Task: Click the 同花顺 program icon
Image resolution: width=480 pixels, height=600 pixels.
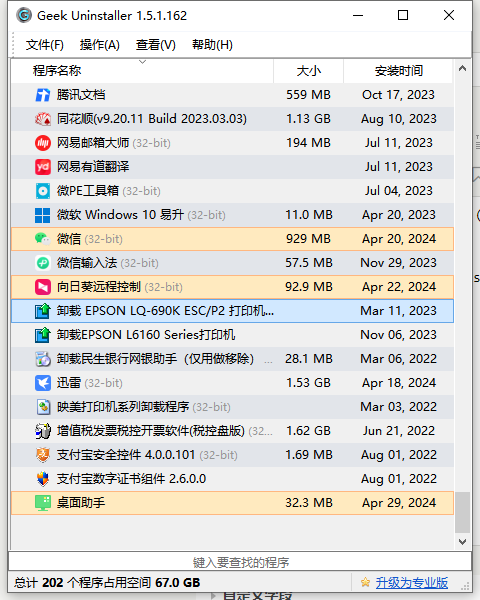Action: tap(42, 119)
